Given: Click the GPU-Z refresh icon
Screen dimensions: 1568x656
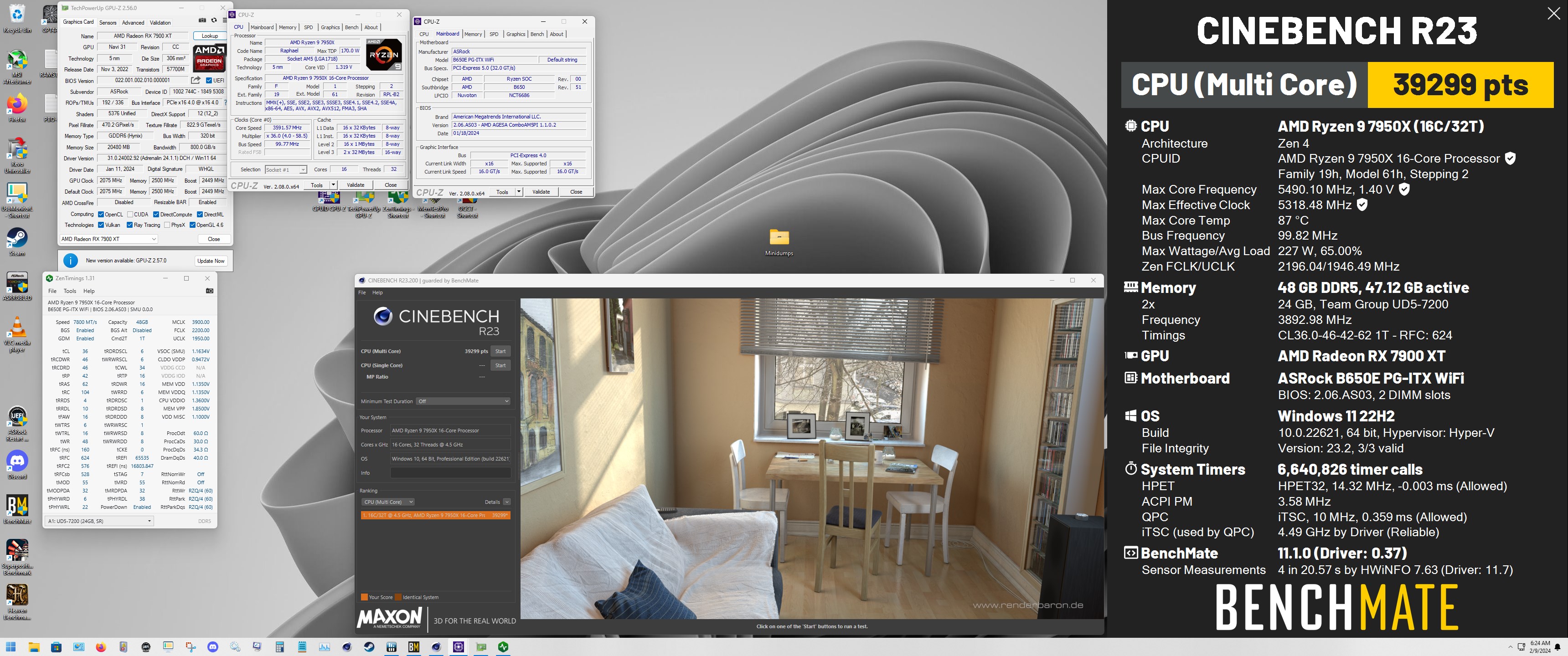Looking at the screenshot, I should pyautogui.click(x=214, y=20).
